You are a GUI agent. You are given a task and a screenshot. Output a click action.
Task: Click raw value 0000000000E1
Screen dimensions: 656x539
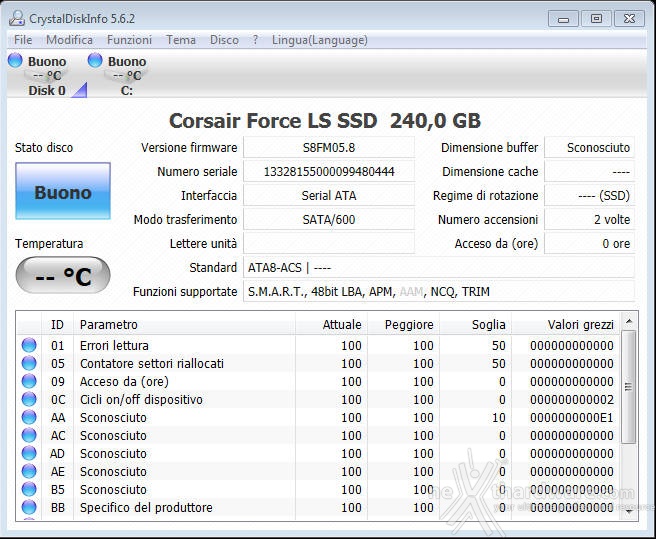coord(572,417)
